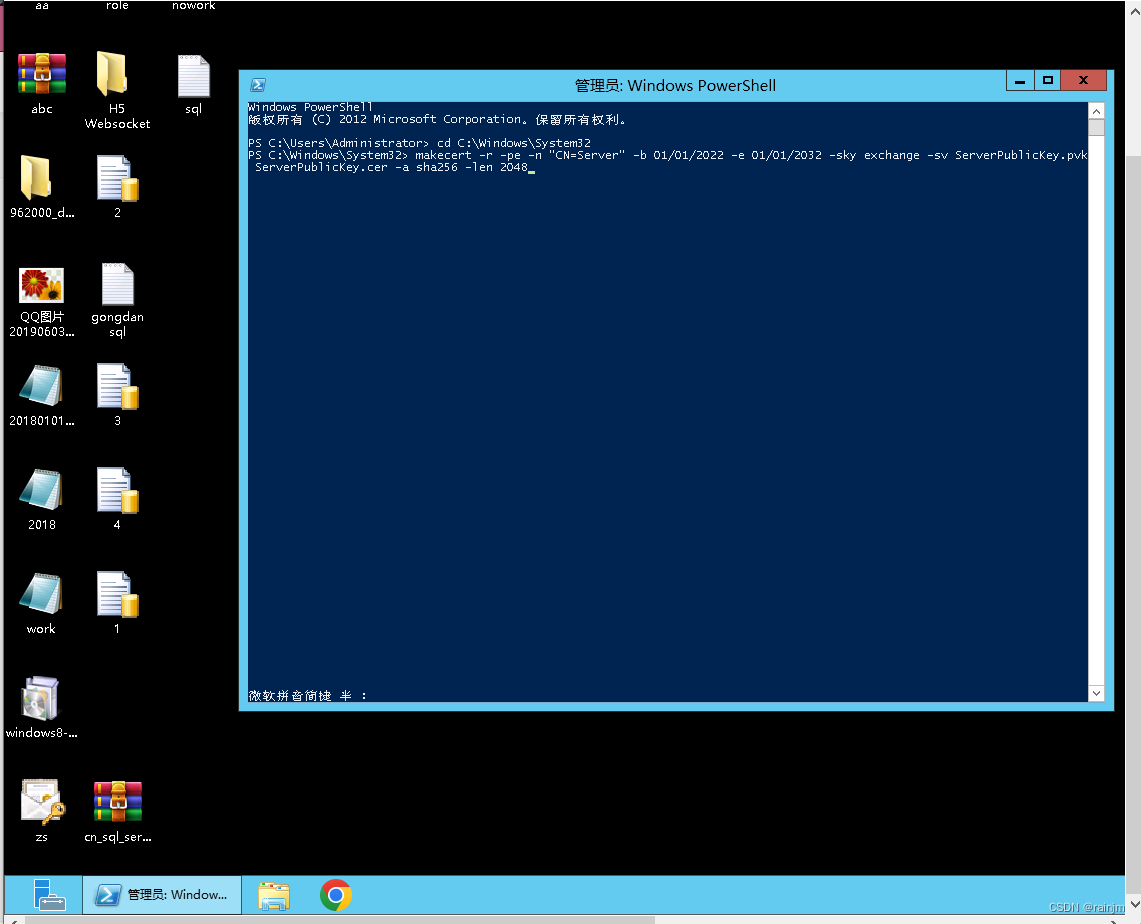Open the abc WinRAR archive on desktop
This screenshot has height=924, width=1141.
coord(42,75)
